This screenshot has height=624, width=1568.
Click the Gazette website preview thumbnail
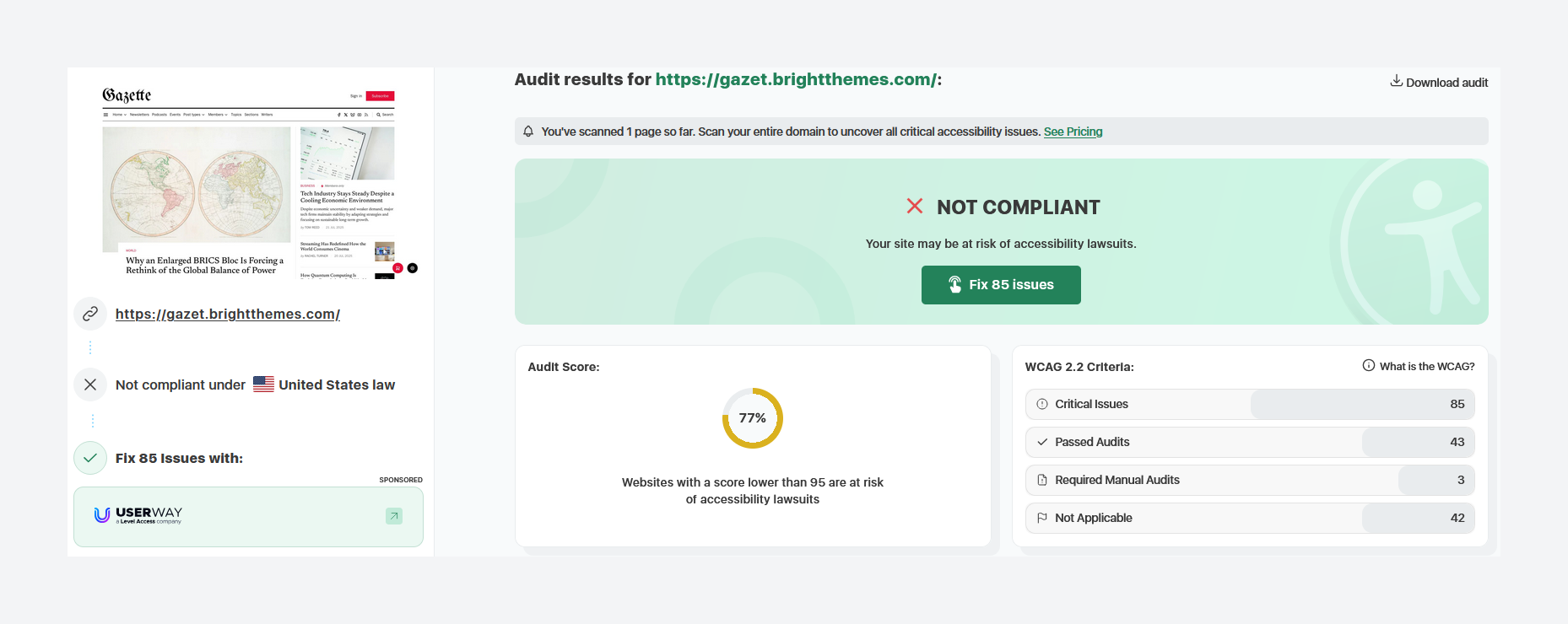coord(248,181)
